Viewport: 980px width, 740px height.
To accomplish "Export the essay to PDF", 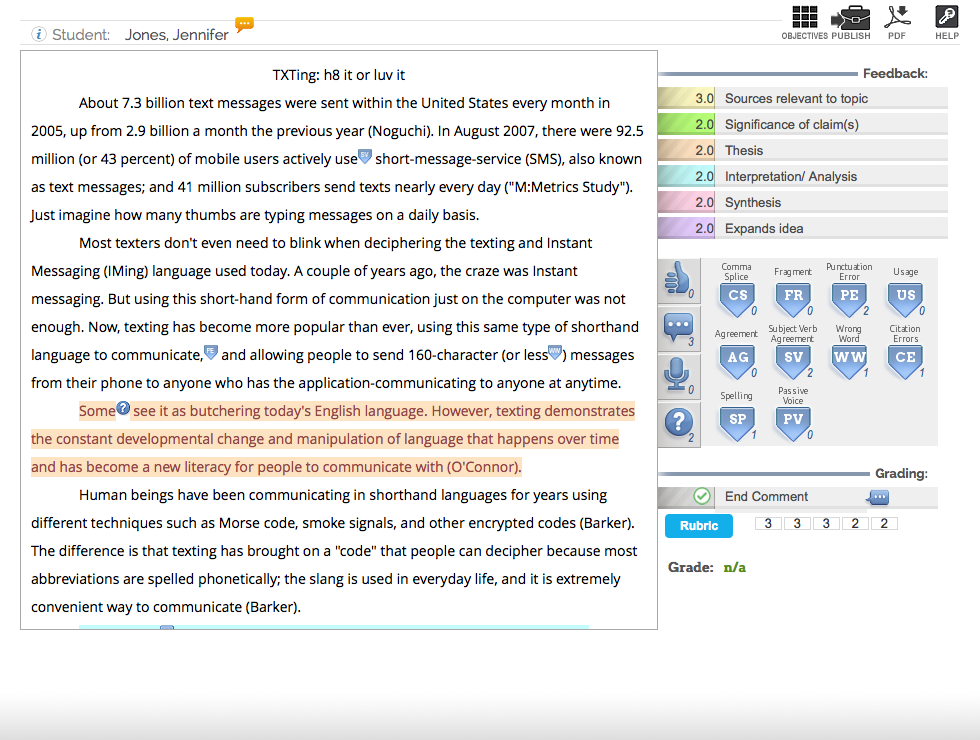I will coord(897,18).
